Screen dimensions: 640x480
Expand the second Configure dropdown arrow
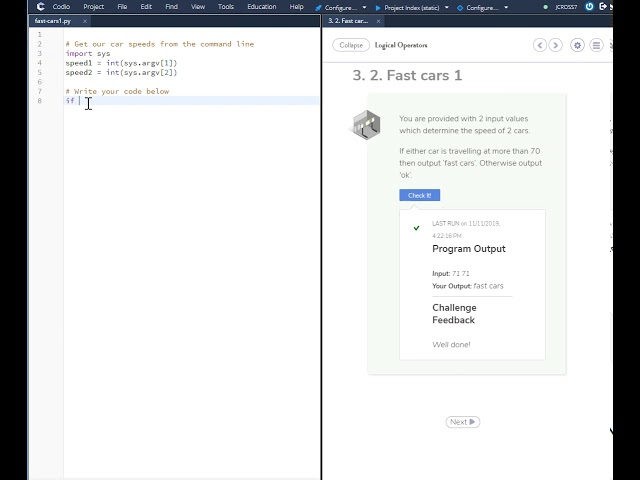[506, 7]
